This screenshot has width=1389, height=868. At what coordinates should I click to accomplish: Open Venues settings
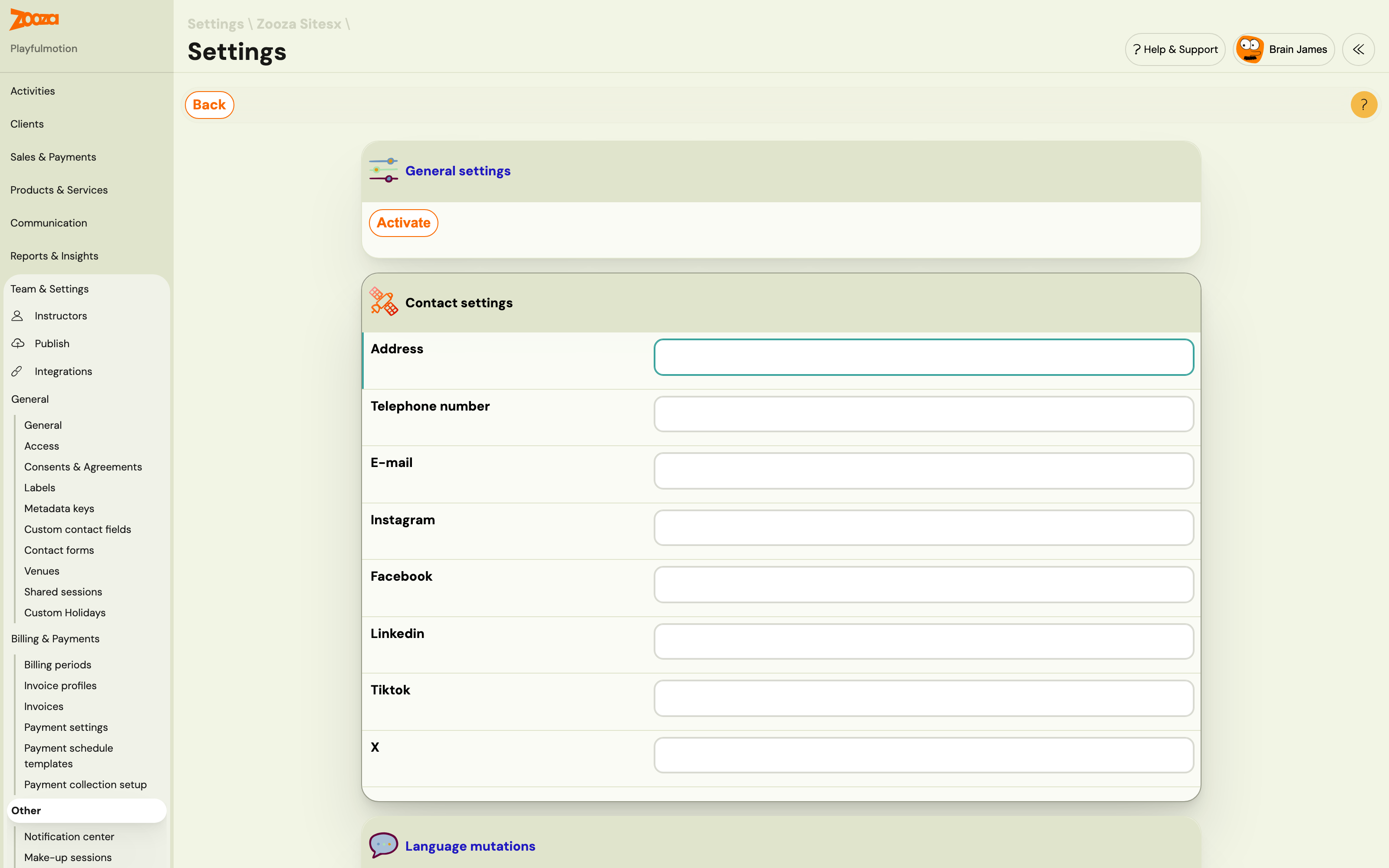[42, 571]
